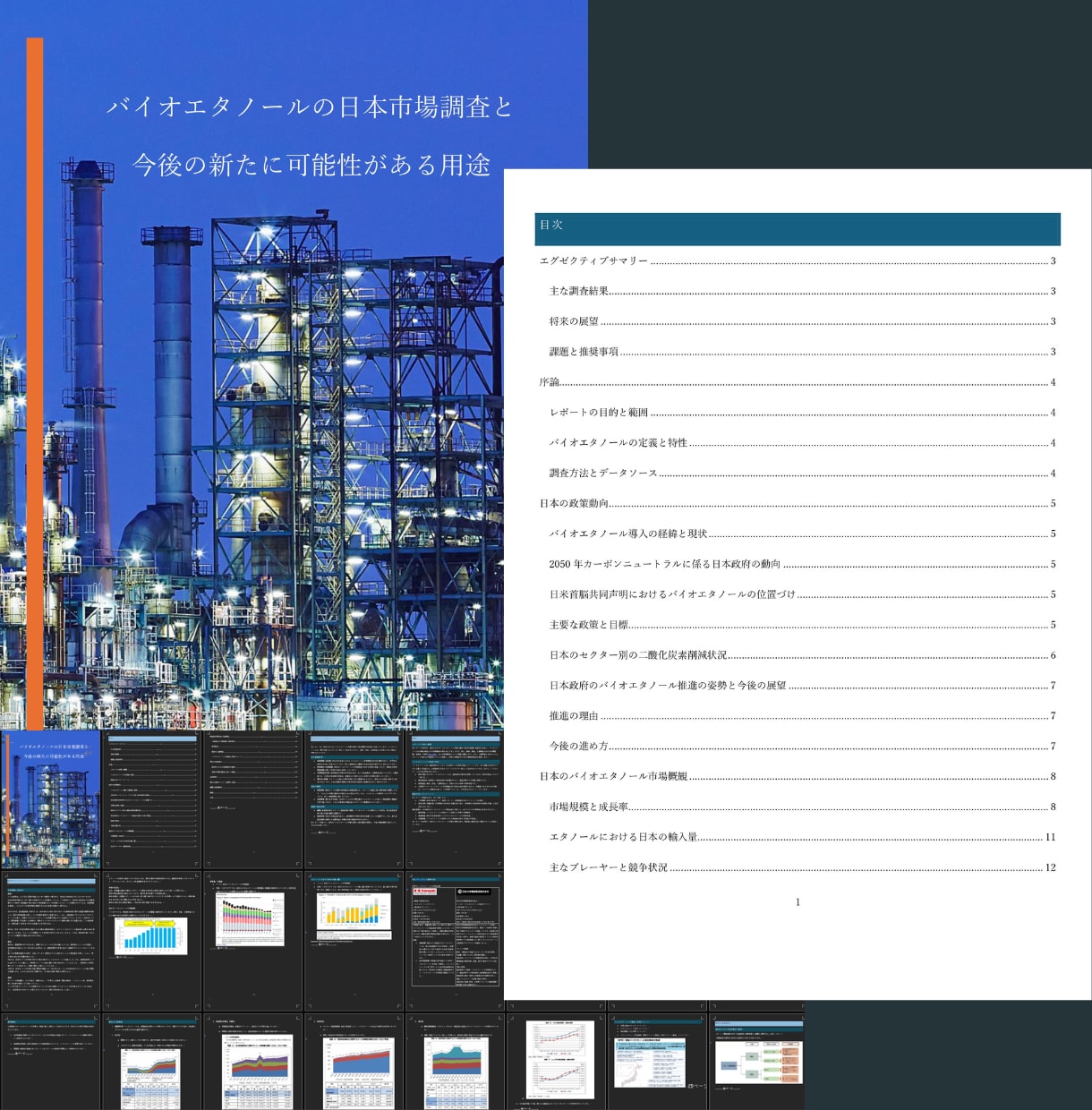
Task: Select the 今後の進め方 entry
Action: click(x=802, y=747)
